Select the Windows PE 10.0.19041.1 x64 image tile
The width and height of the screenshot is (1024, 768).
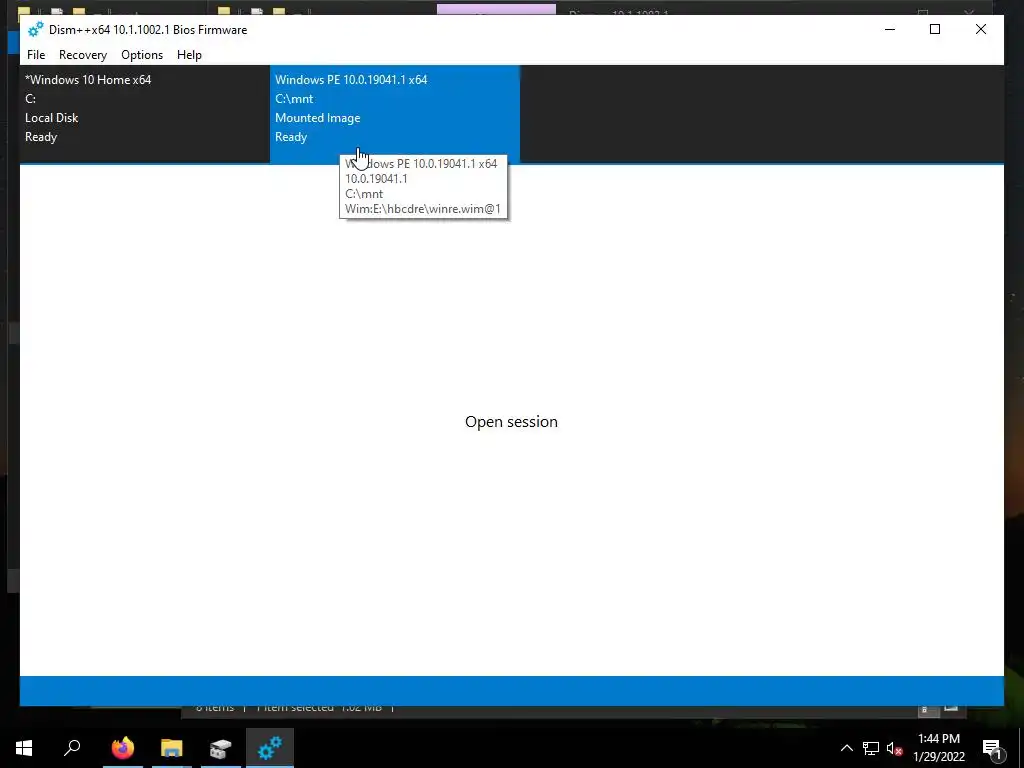click(394, 114)
